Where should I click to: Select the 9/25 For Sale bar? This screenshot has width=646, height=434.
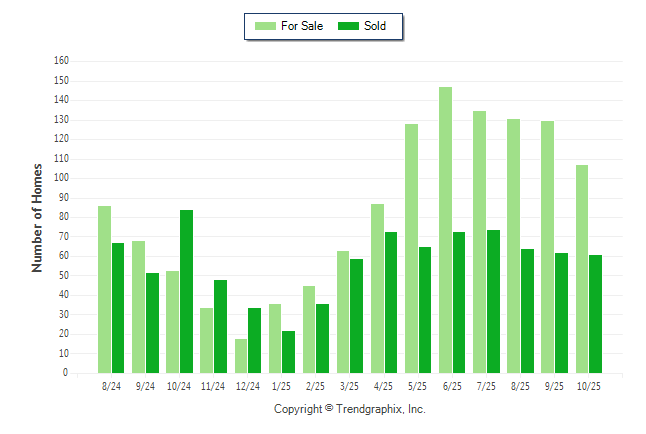[547, 247]
